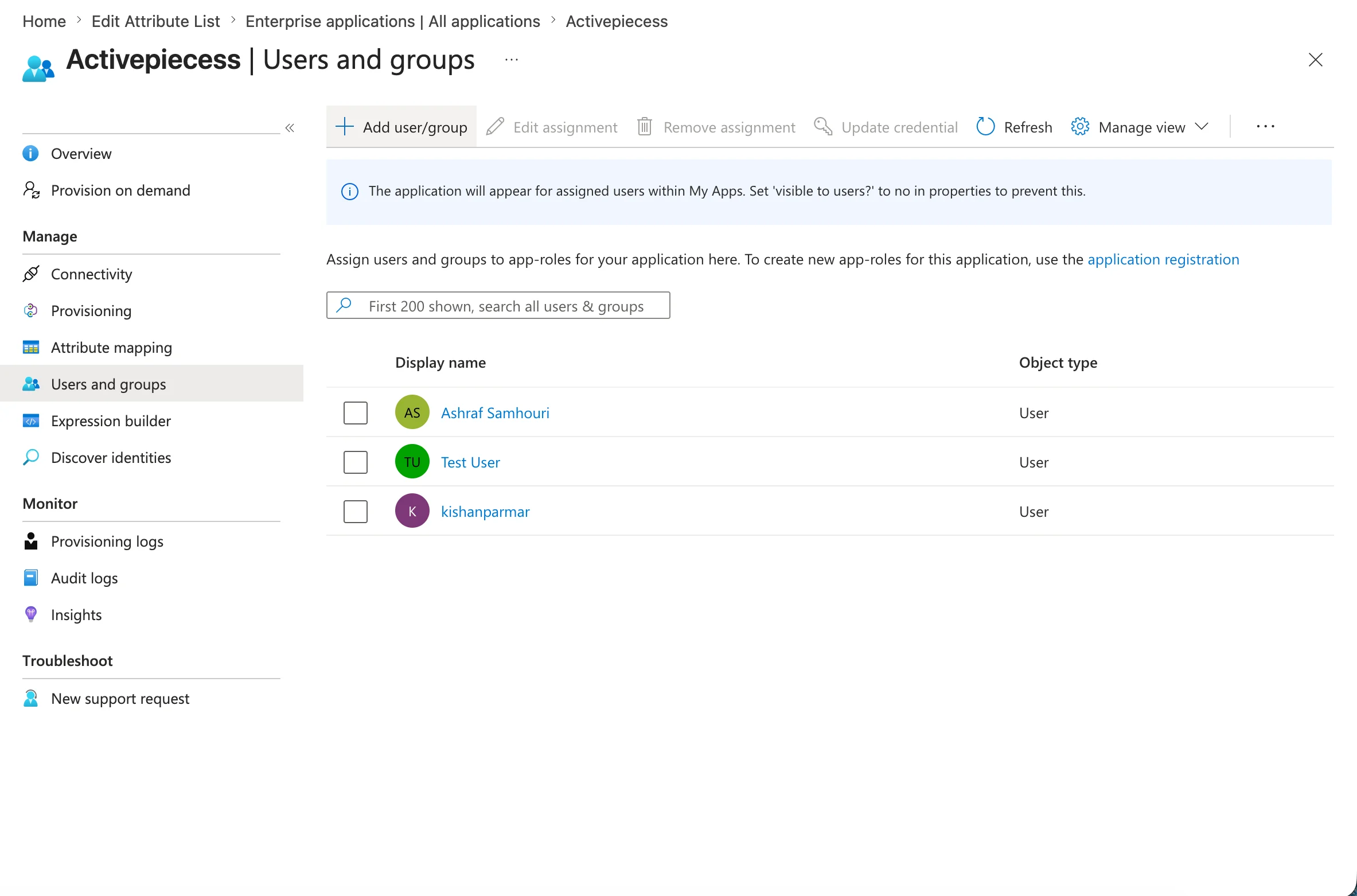Click the pencil icon for Edit assignment

[495, 126]
